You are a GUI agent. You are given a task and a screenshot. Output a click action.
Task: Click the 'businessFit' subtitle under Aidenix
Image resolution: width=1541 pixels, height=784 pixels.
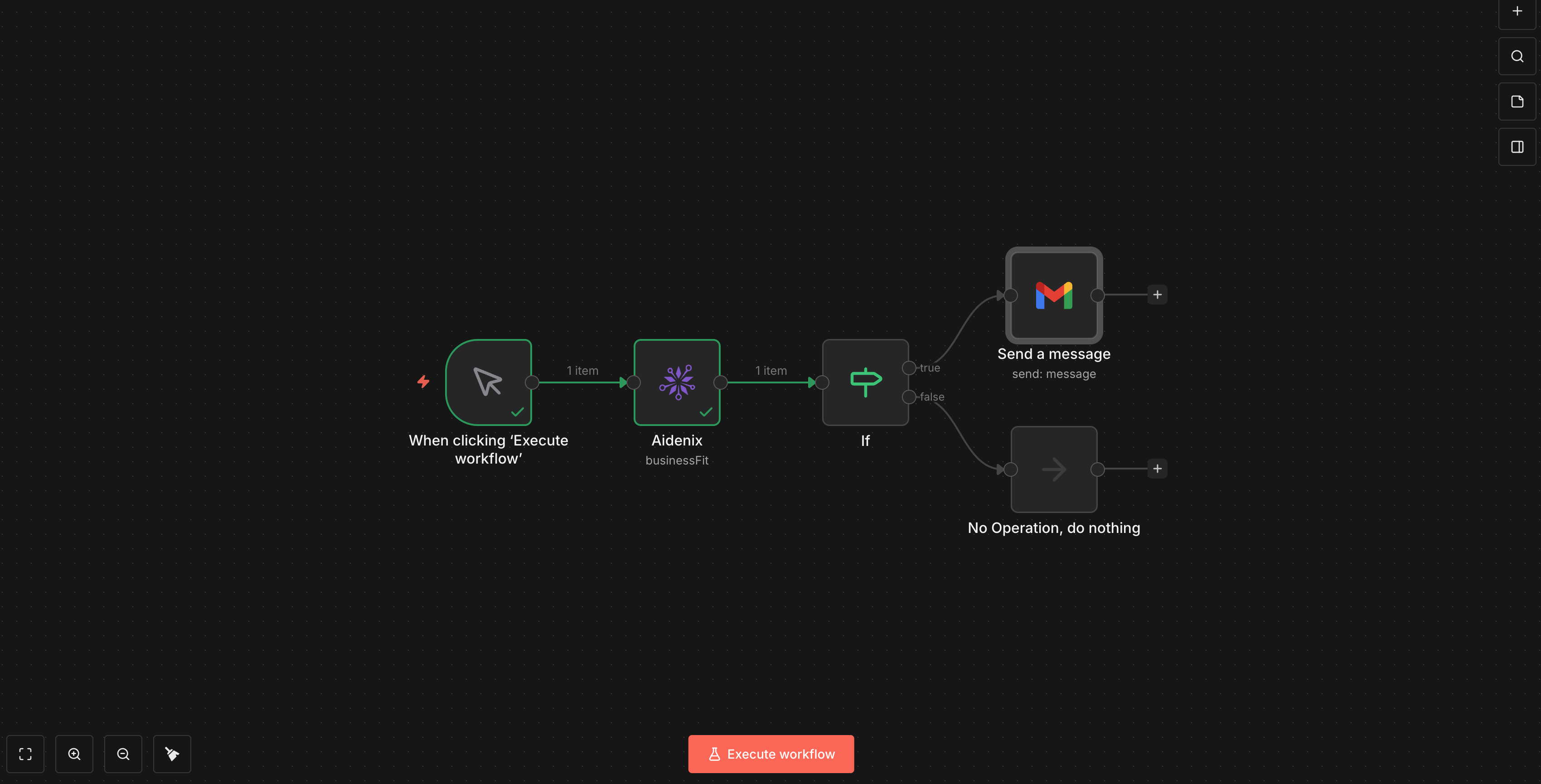click(677, 460)
